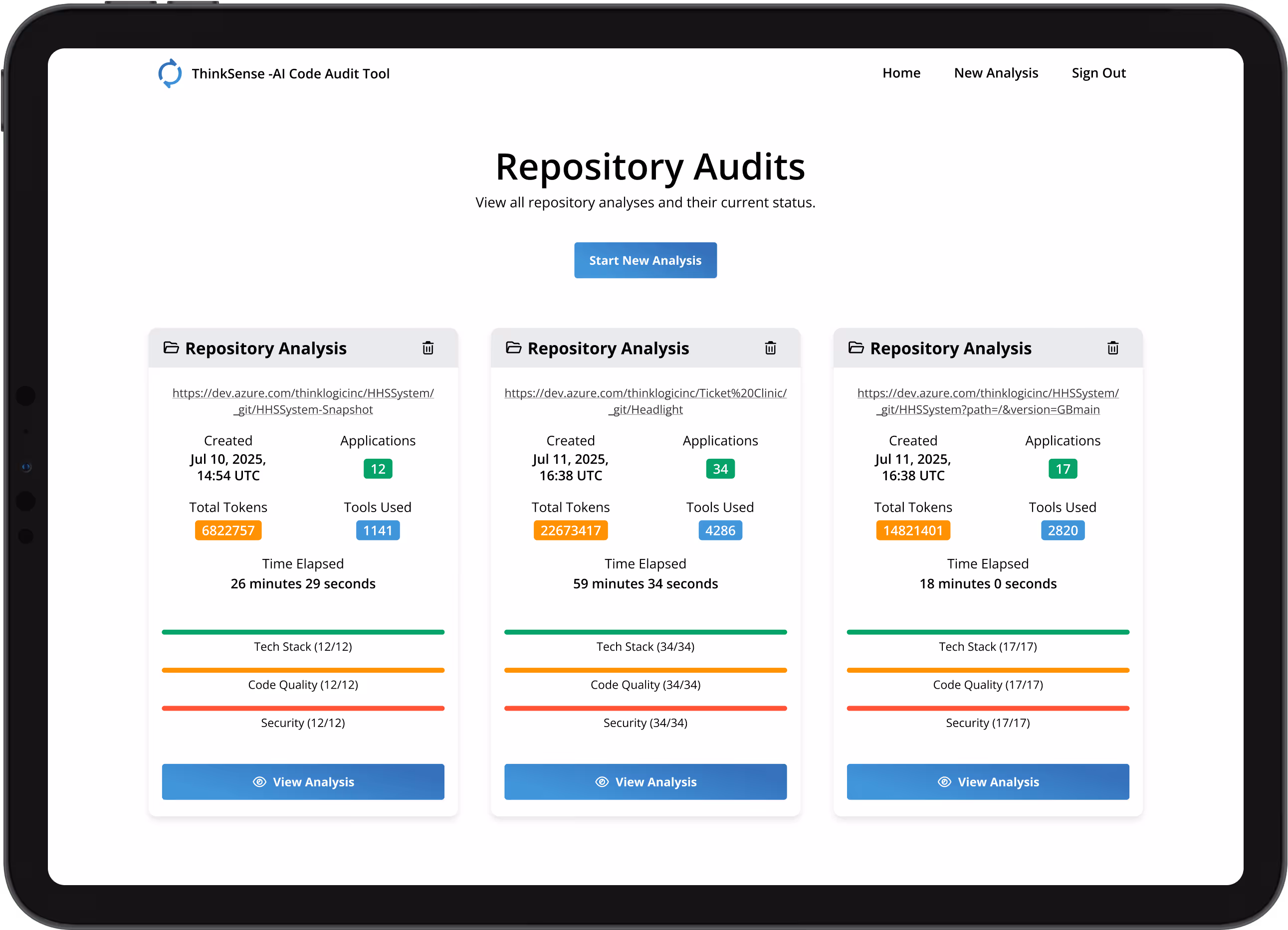View Analysis for the GBmain repository
This screenshot has height=930, width=1288.
pyautogui.click(x=988, y=782)
